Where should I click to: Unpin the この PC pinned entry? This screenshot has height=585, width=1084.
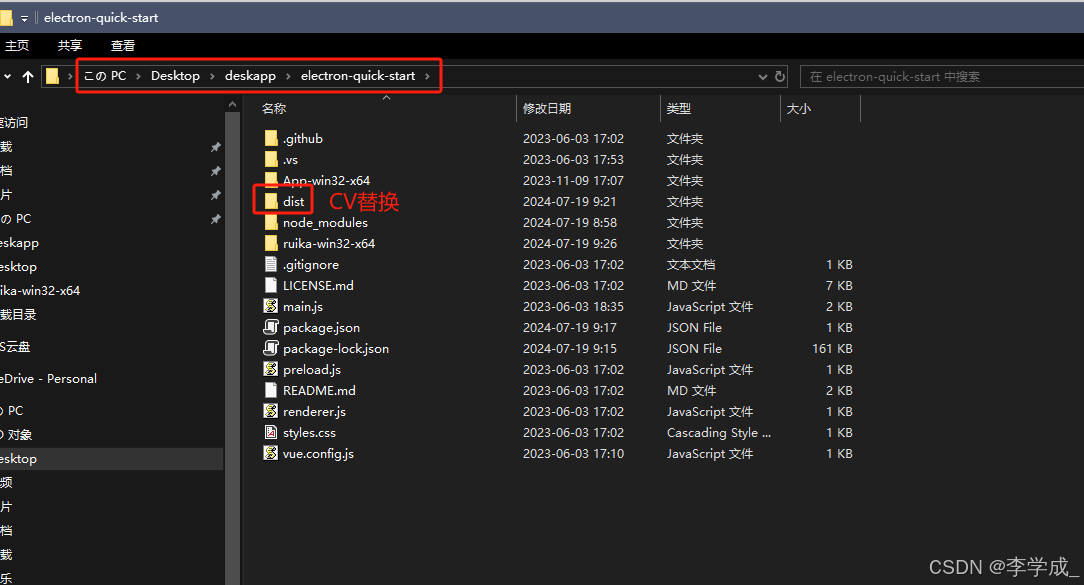click(215, 218)
